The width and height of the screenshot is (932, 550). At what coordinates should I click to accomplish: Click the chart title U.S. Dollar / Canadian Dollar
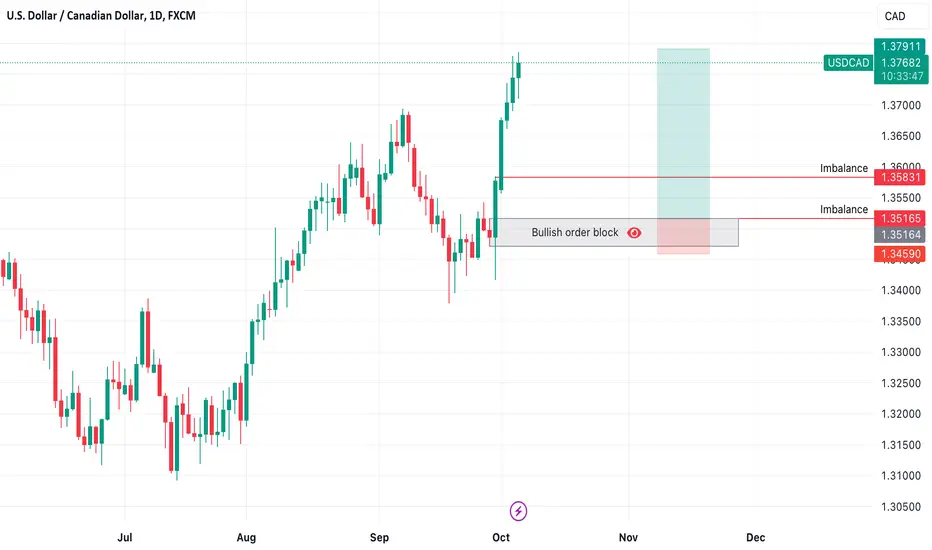tap(75, 15)
